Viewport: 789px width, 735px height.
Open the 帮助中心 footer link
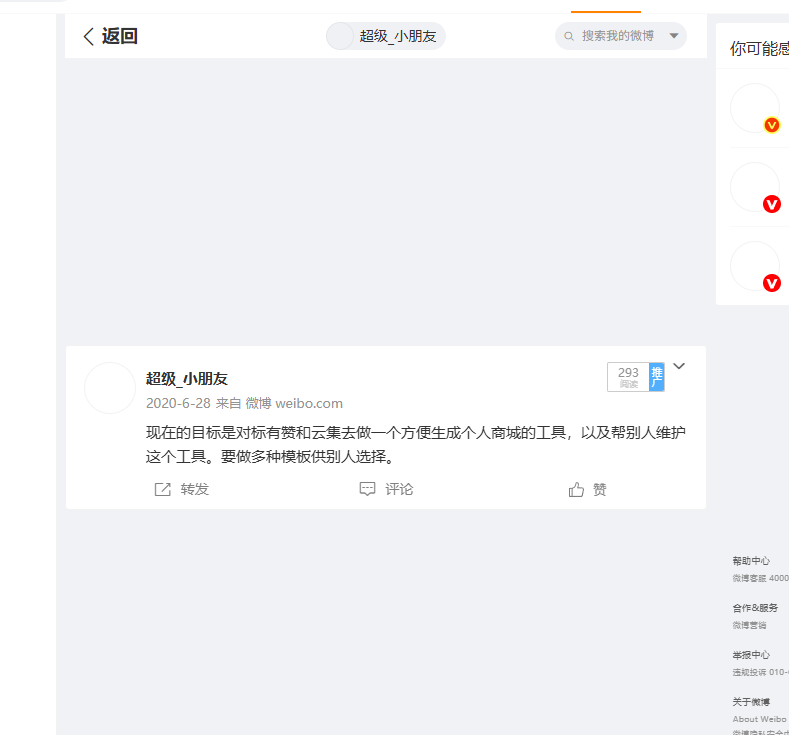pos(751,561)
